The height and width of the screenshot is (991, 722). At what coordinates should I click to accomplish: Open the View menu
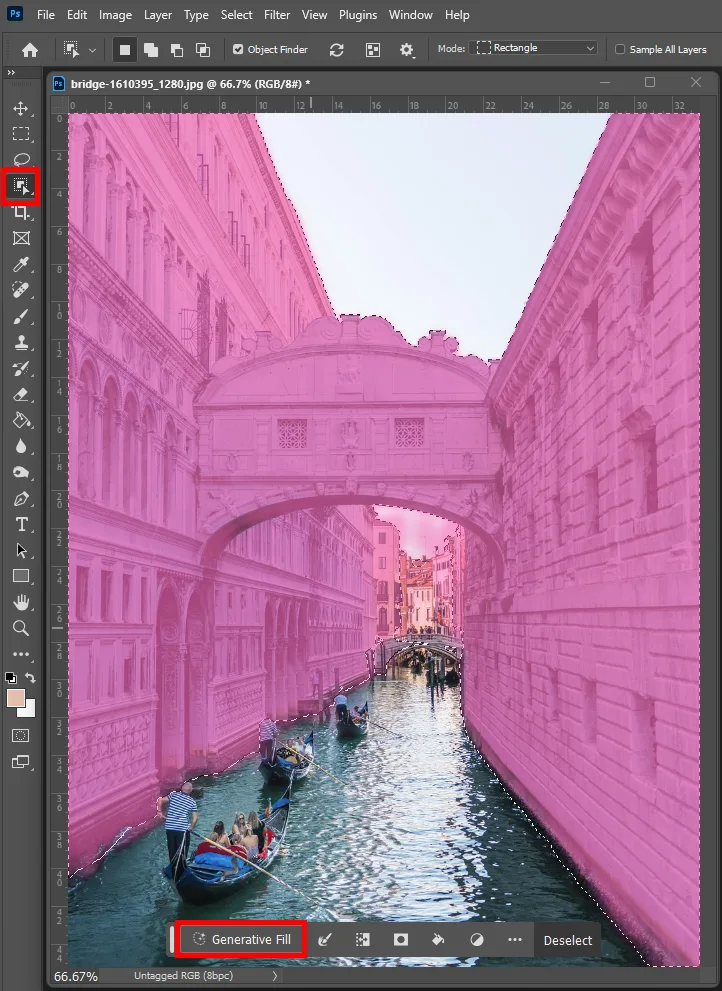(x=314, y=15)
